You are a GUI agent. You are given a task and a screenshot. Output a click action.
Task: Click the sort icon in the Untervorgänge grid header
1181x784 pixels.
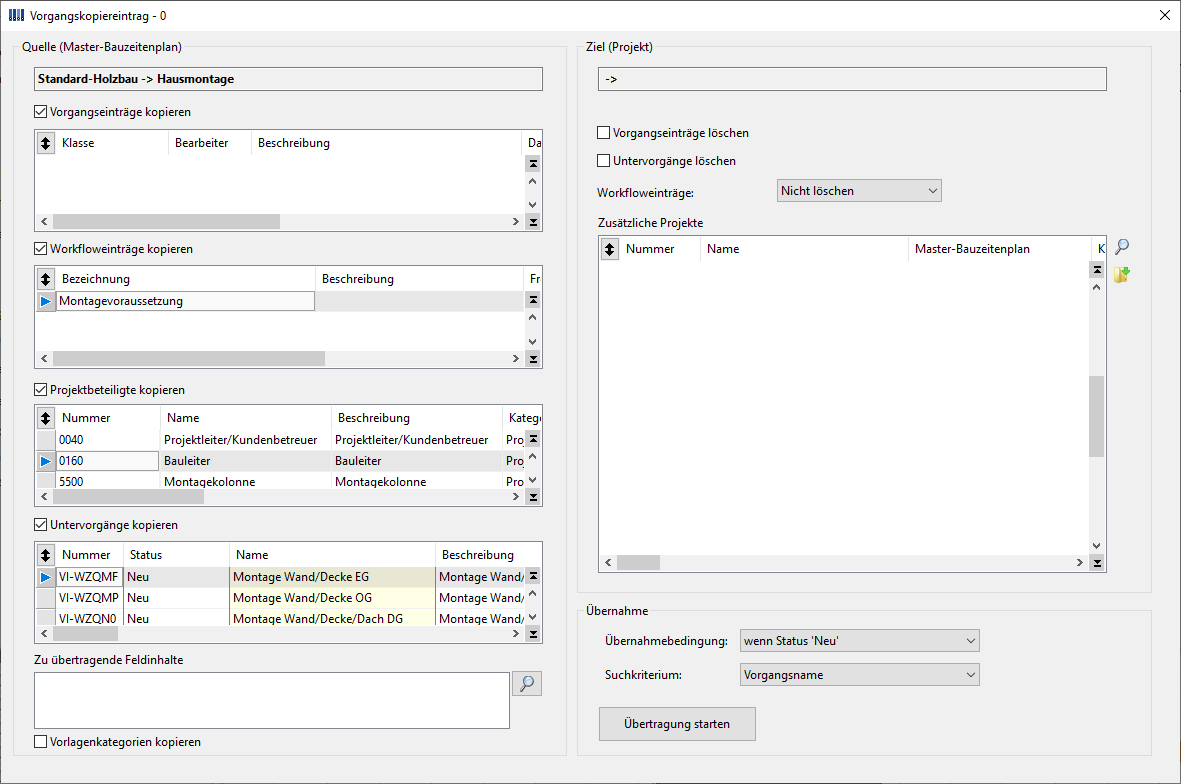[x=46, y=555]
